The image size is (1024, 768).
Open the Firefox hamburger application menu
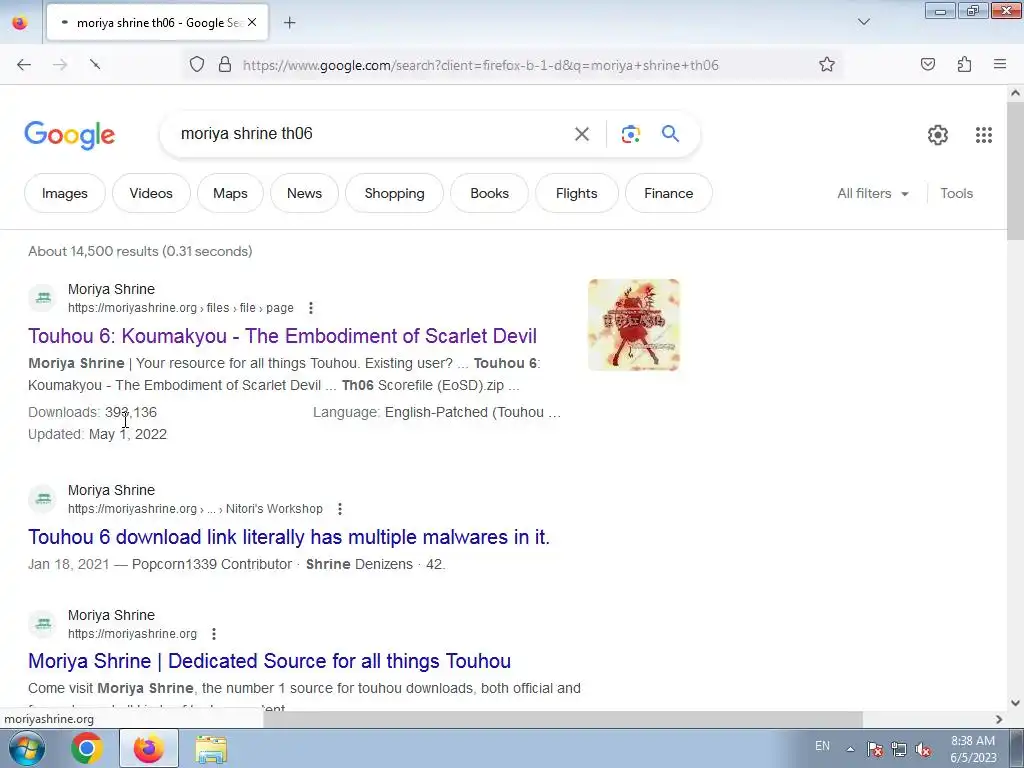point(1000,65)
